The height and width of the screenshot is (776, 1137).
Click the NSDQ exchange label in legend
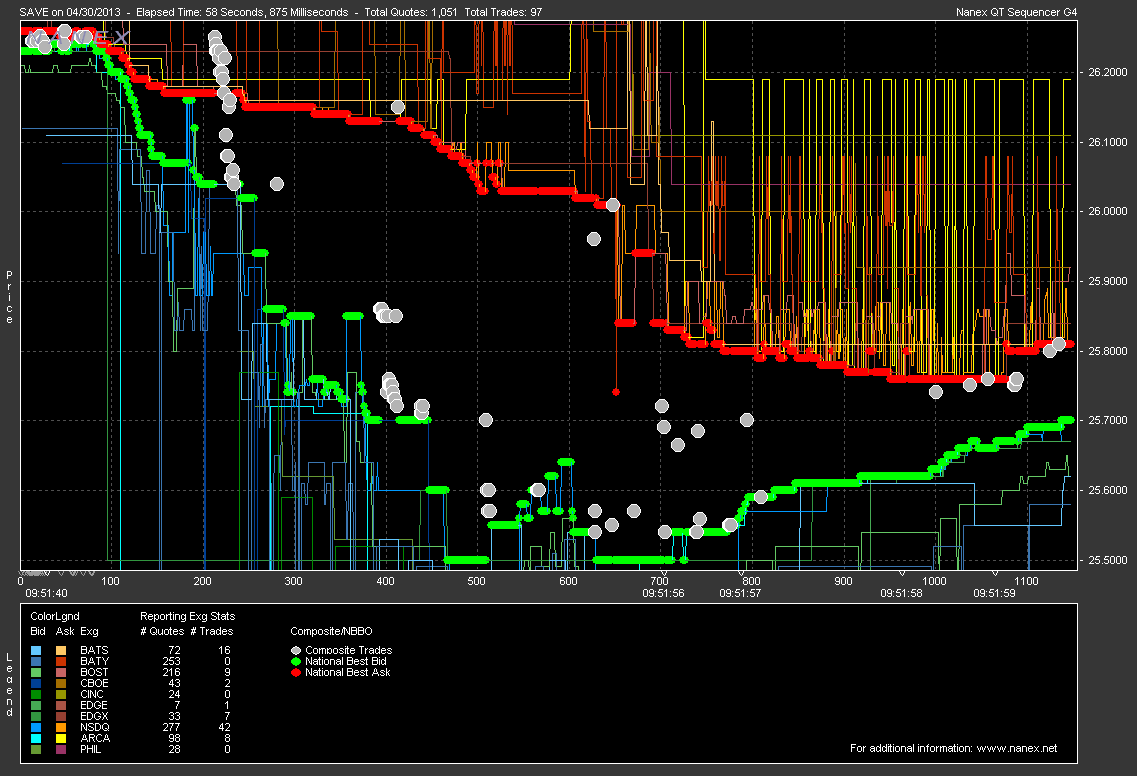[x=95, y=727]
